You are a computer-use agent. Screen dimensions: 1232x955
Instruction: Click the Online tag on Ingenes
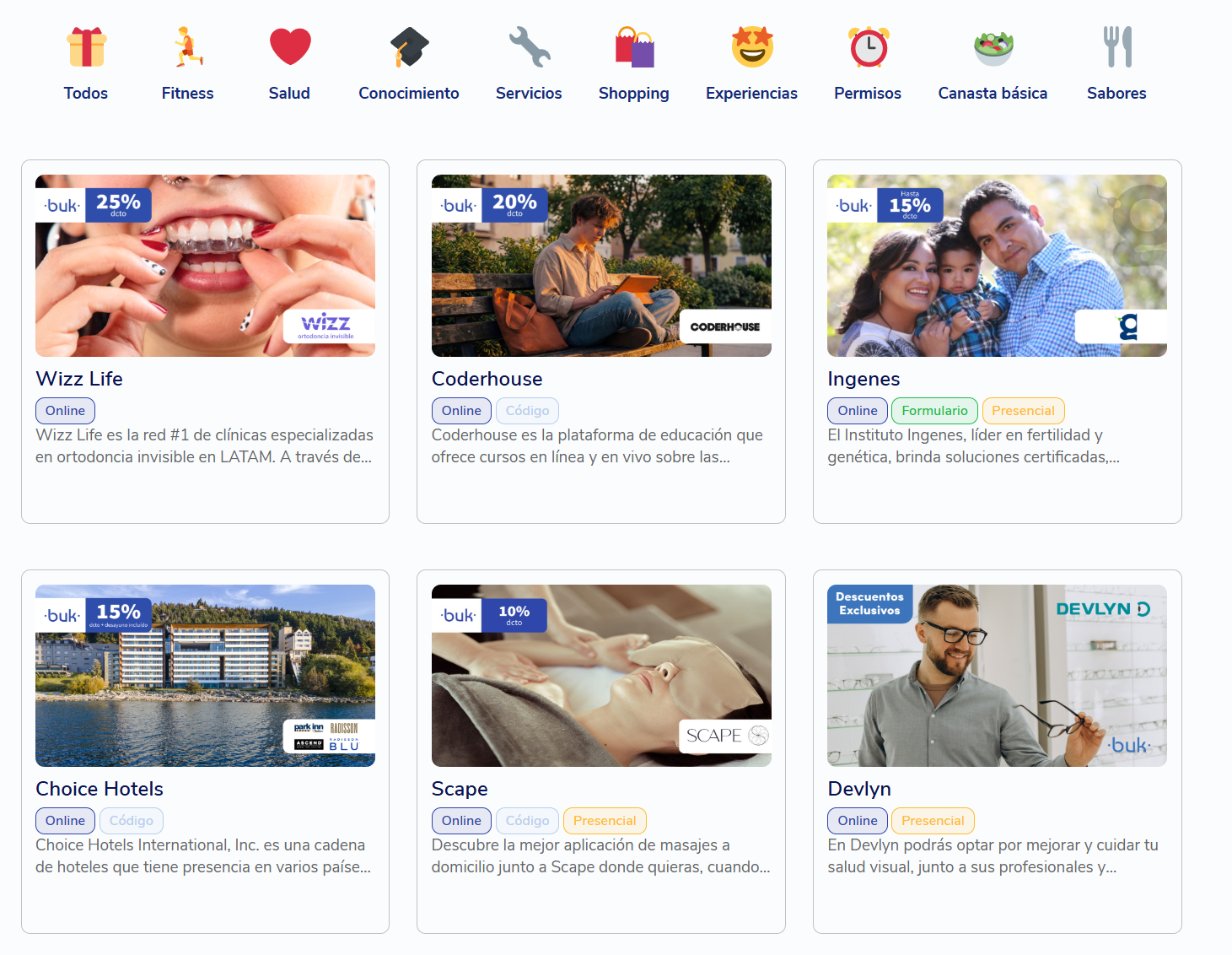(x=858, y=411)
